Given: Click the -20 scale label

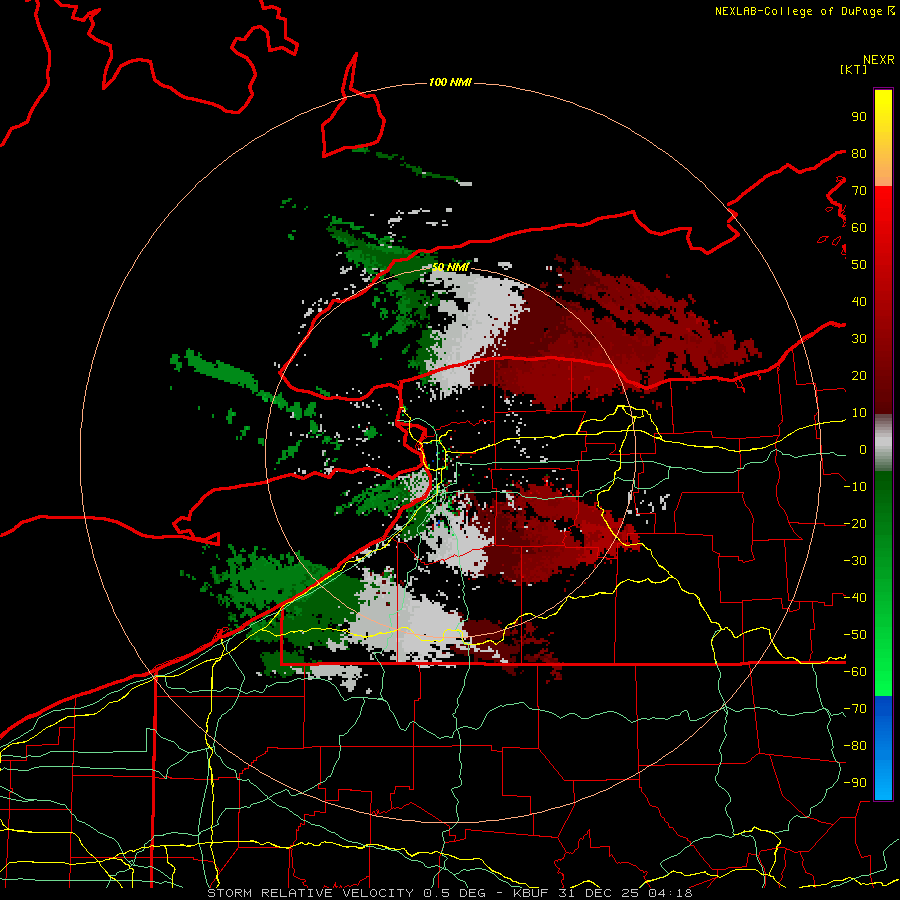Looking at the screenshot, I should click(855, 523).
